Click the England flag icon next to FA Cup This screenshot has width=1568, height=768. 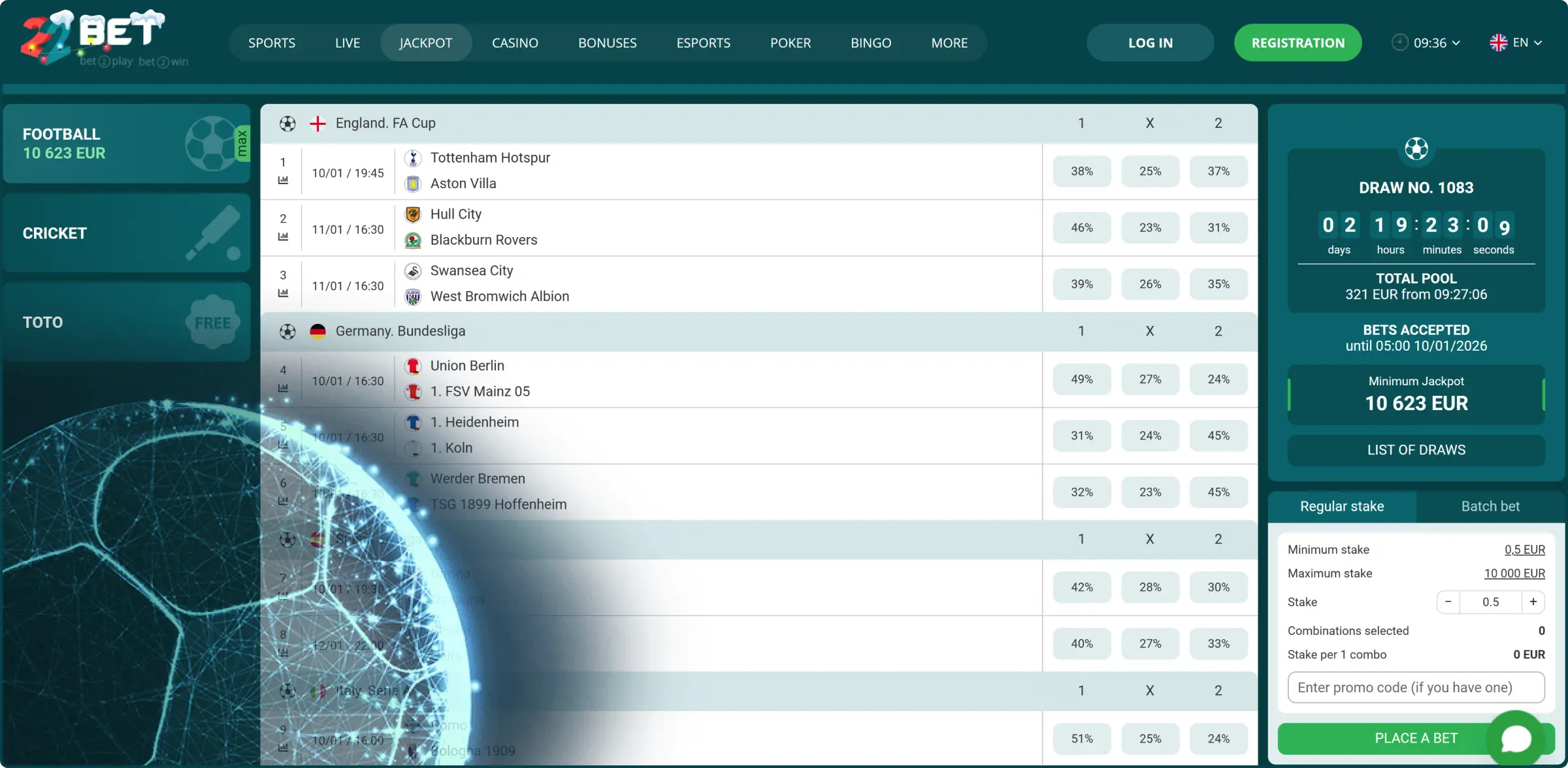pyautogui.click(x=318, y=123)
